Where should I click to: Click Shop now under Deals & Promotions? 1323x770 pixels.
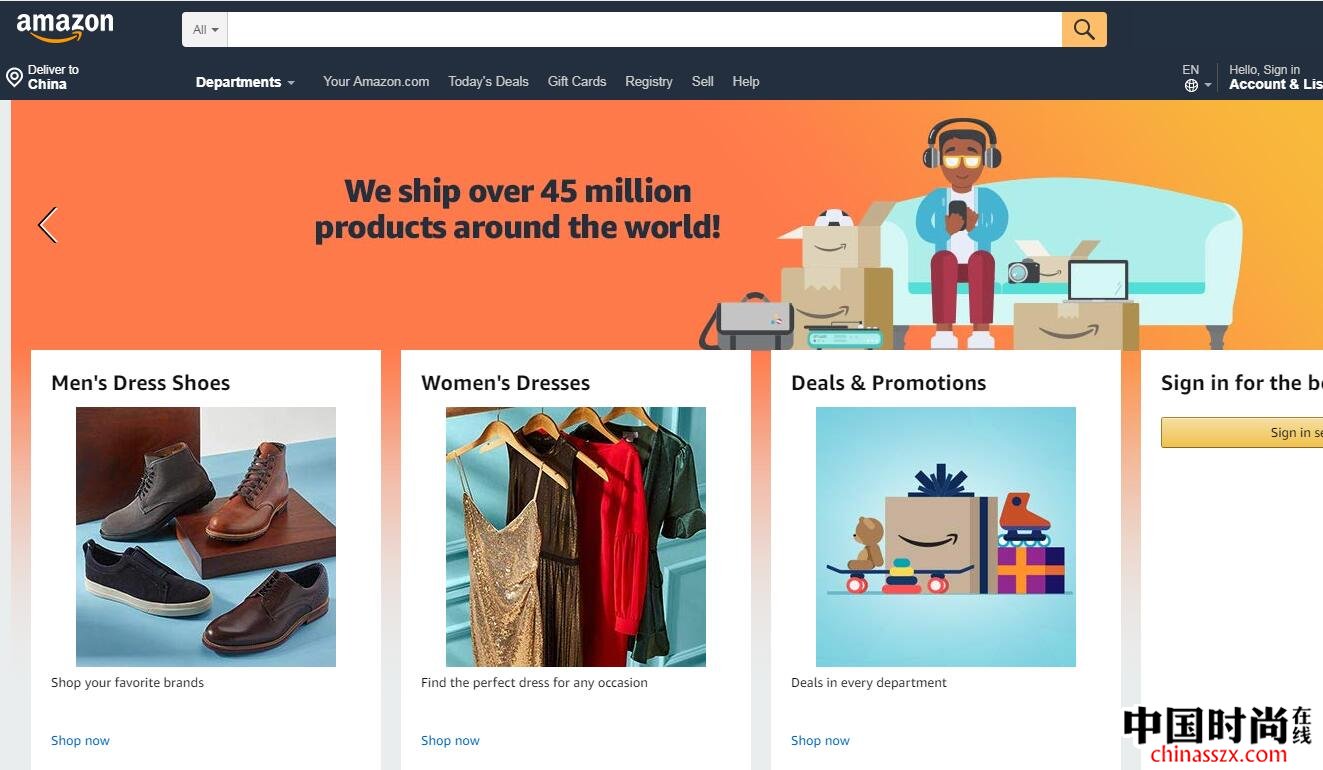[x=820, y=741]
